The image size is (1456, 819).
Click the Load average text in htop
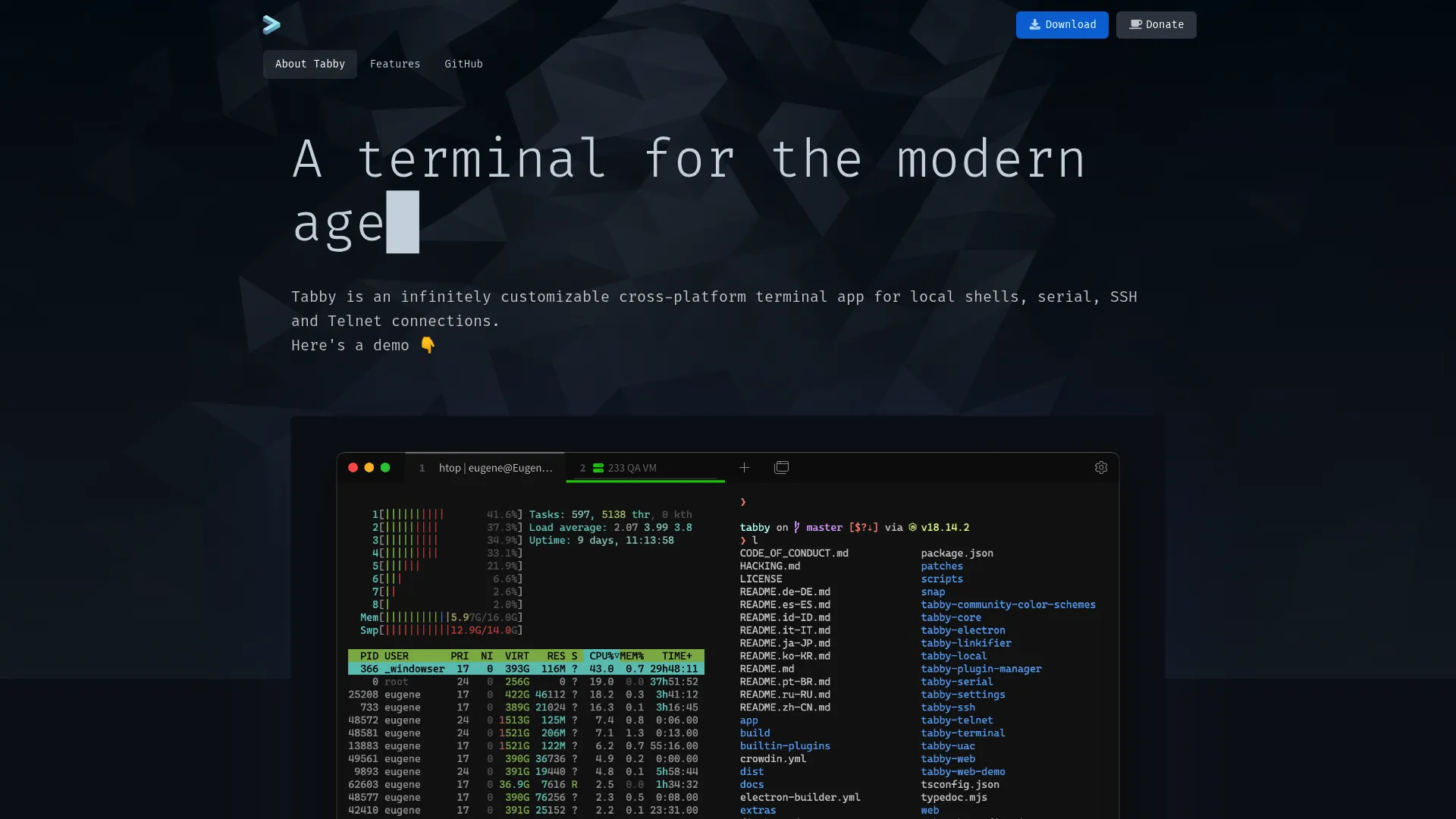[x=610, y=528]
